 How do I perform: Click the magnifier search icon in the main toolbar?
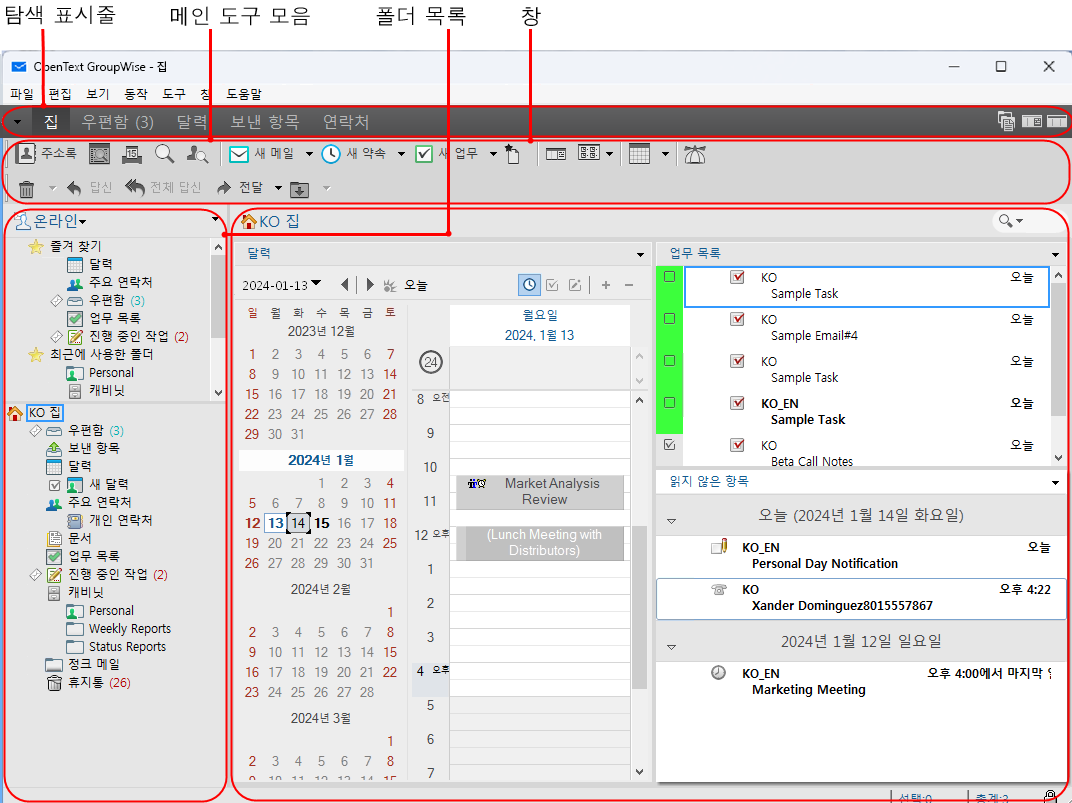click(x=164, y=154)
